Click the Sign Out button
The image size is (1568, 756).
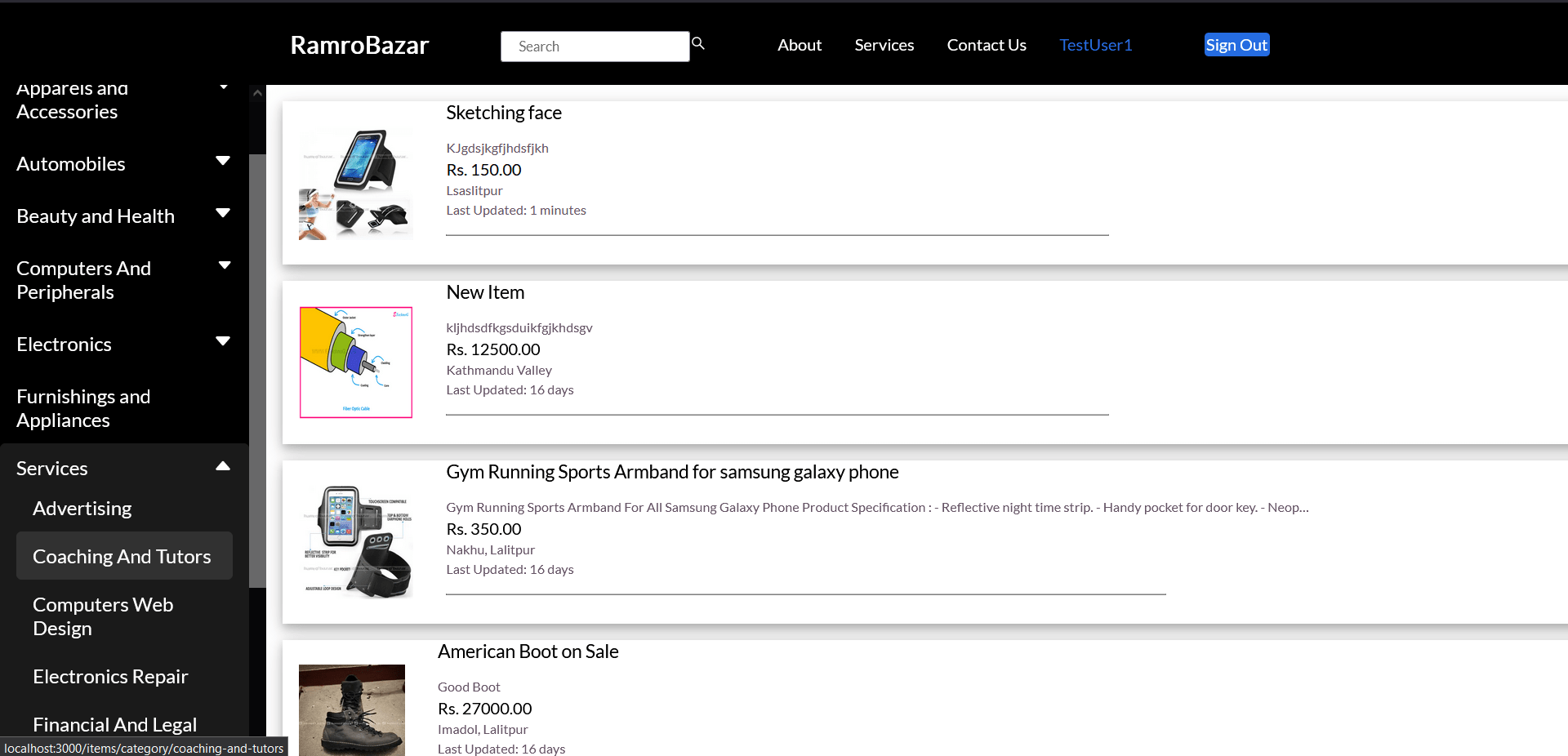1236,45
